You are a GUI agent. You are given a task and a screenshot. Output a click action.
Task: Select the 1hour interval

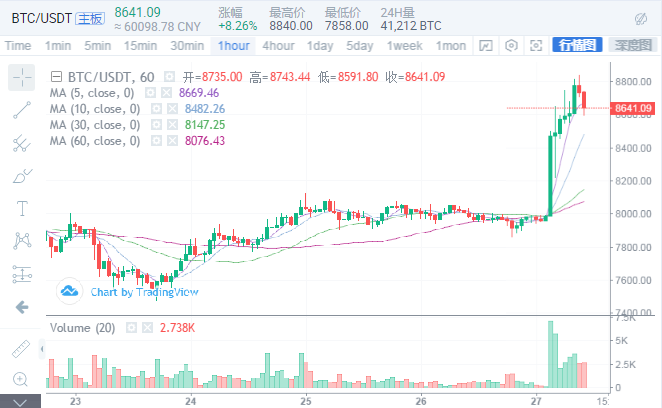point(234,46)
